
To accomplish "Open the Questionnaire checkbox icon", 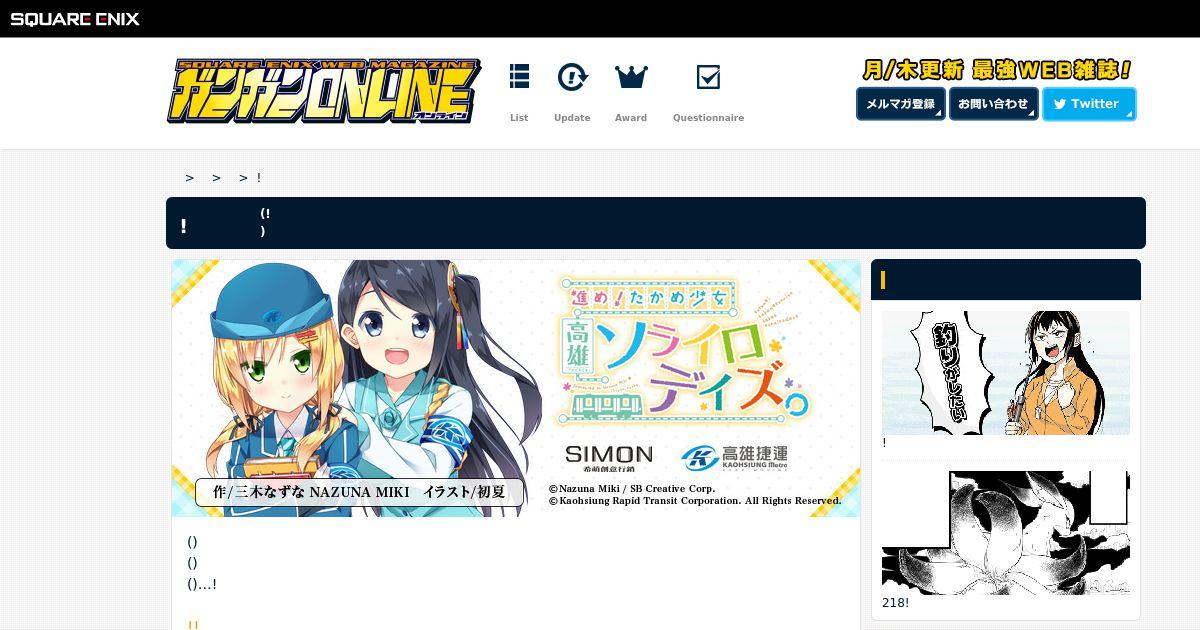I will [708, 77].
